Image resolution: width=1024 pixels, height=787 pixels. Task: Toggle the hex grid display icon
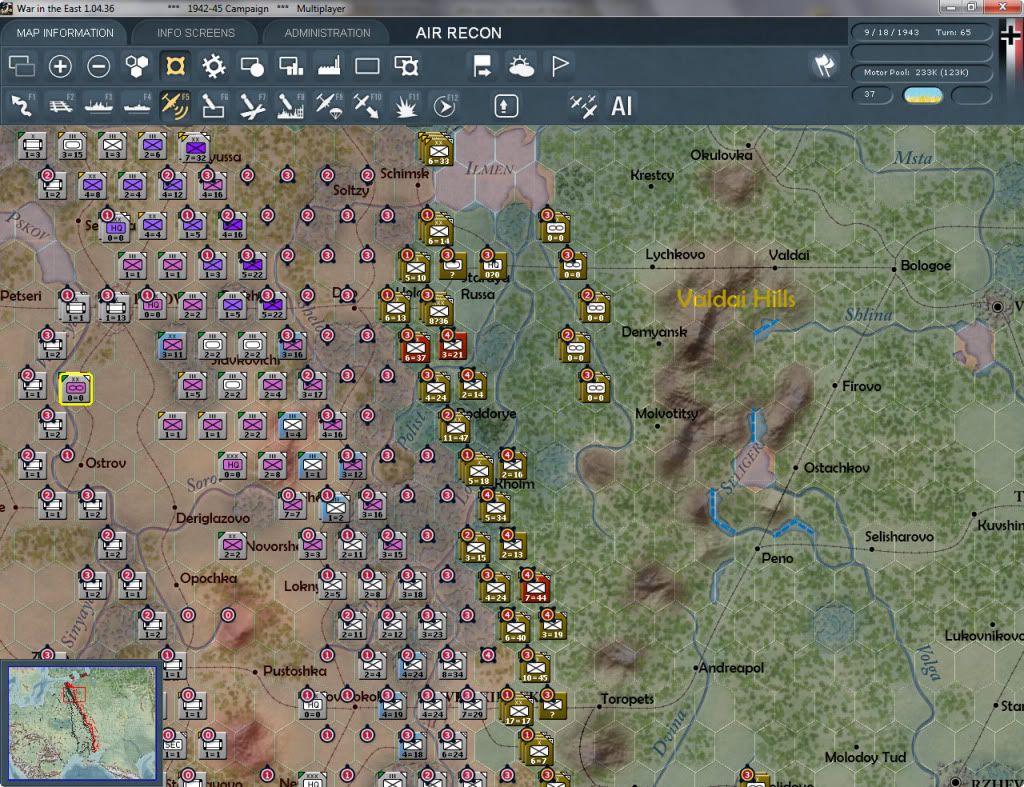137,66
